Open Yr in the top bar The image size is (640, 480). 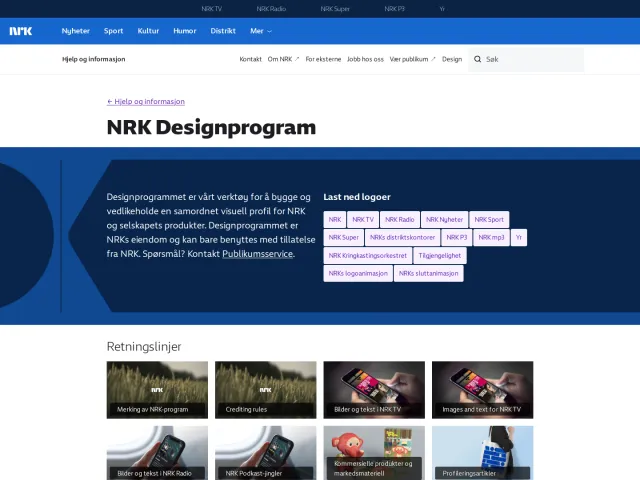click(442, 9)
